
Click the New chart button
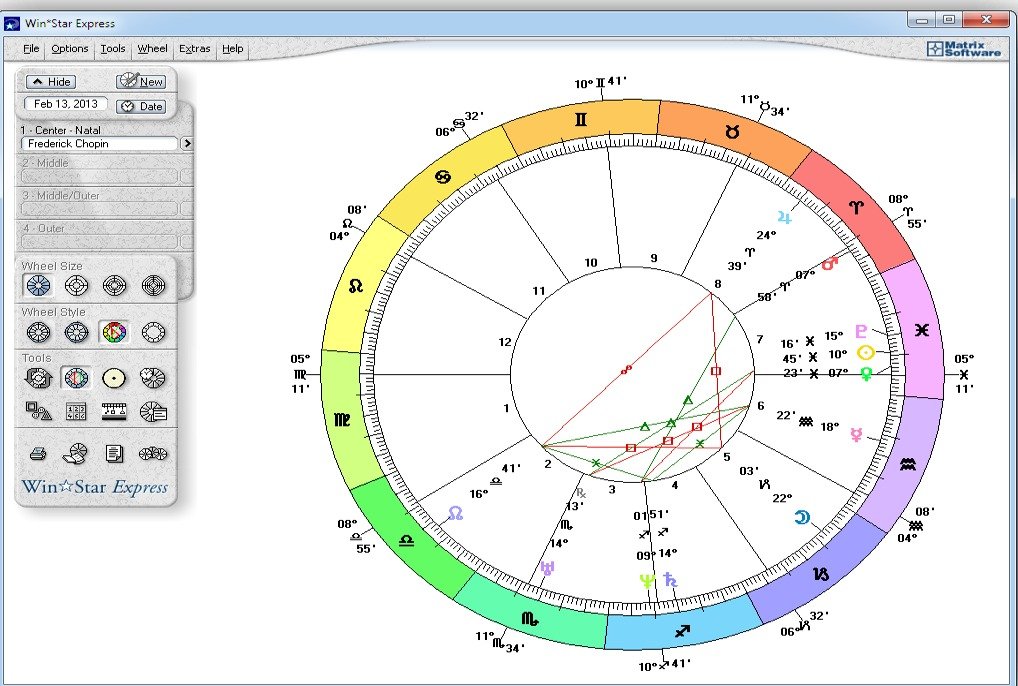[x=141, y=81]
